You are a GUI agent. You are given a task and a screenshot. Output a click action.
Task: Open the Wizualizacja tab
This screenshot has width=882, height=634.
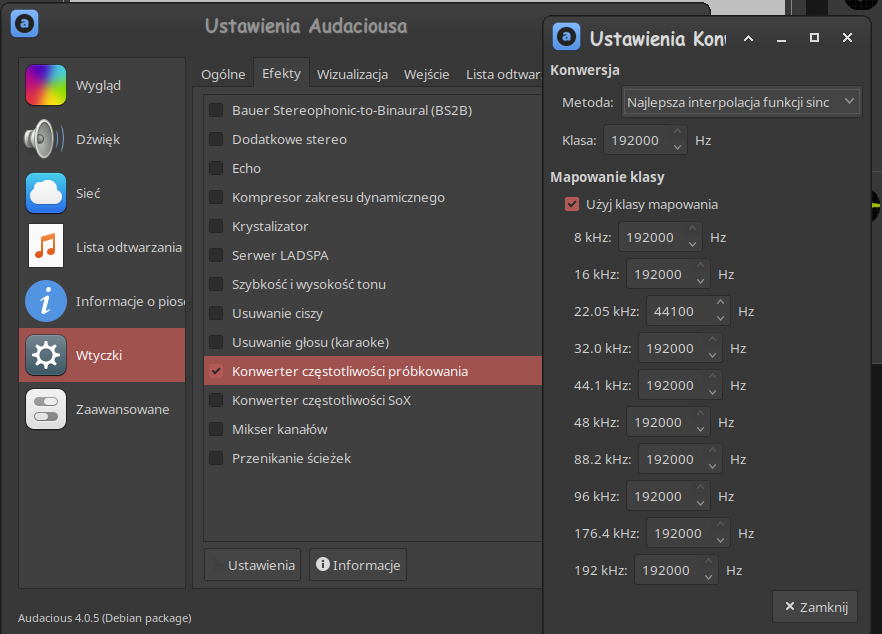click(352, 74)
